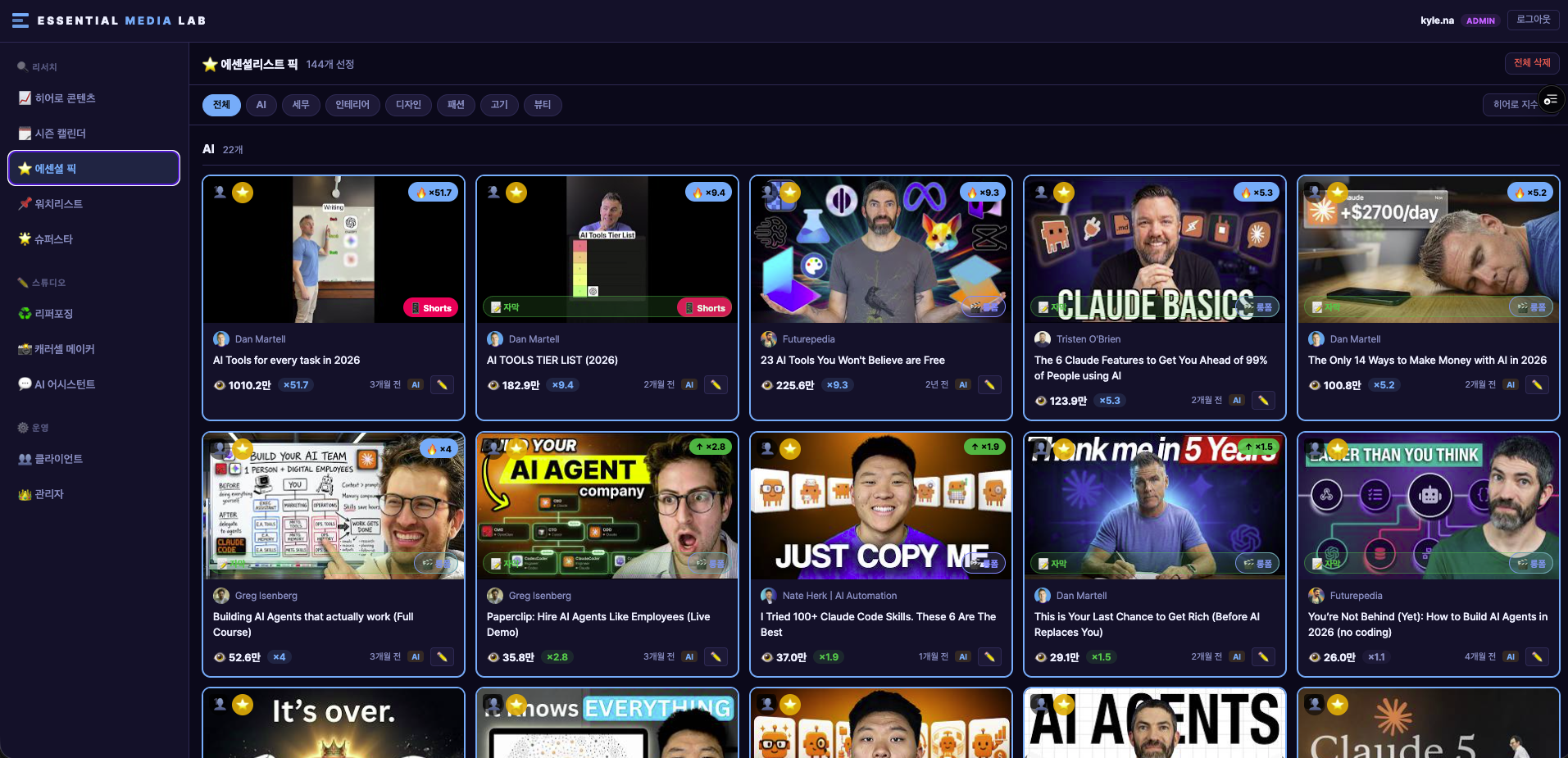Click the pencil edit icon on 'AI TOOLS TIER LIST (2026)'
Viewport: 1568px width, 758px height.
(716, 385)
